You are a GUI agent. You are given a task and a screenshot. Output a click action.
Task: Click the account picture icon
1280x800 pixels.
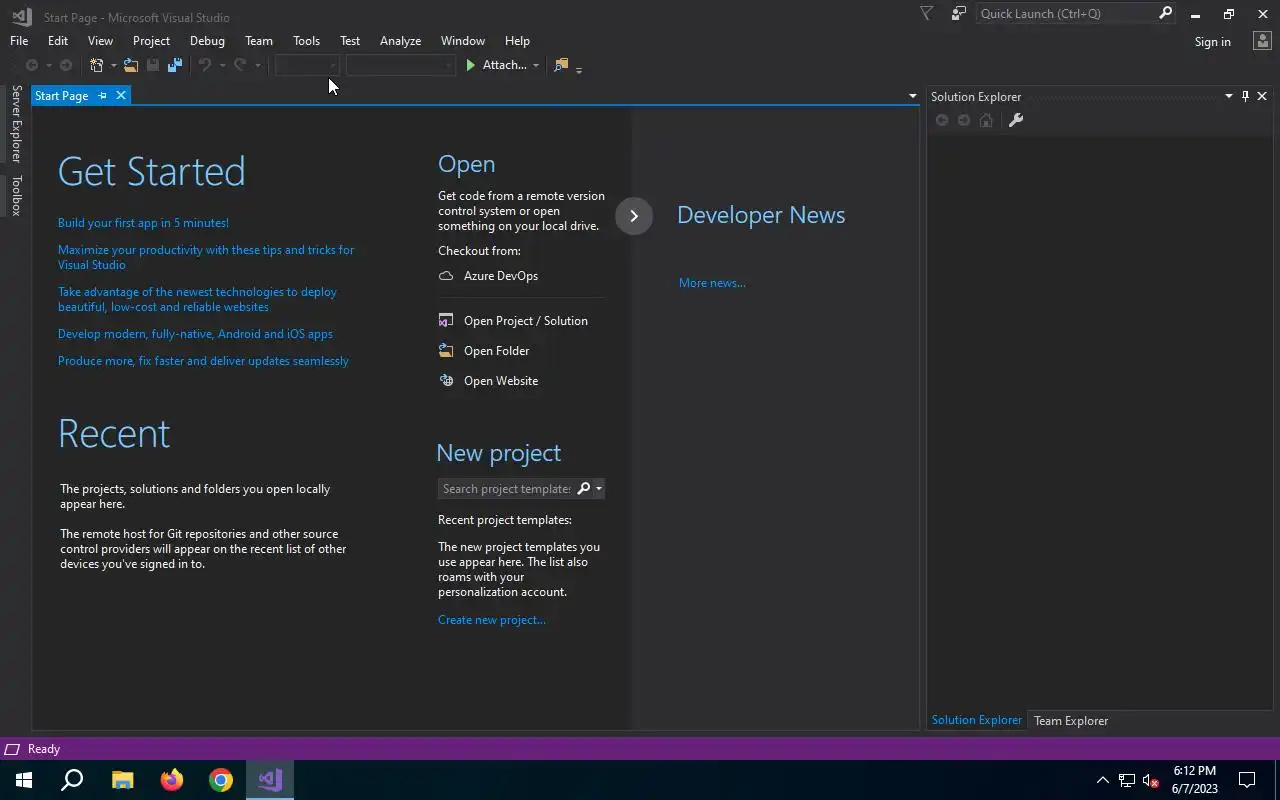click(1261, 41)
